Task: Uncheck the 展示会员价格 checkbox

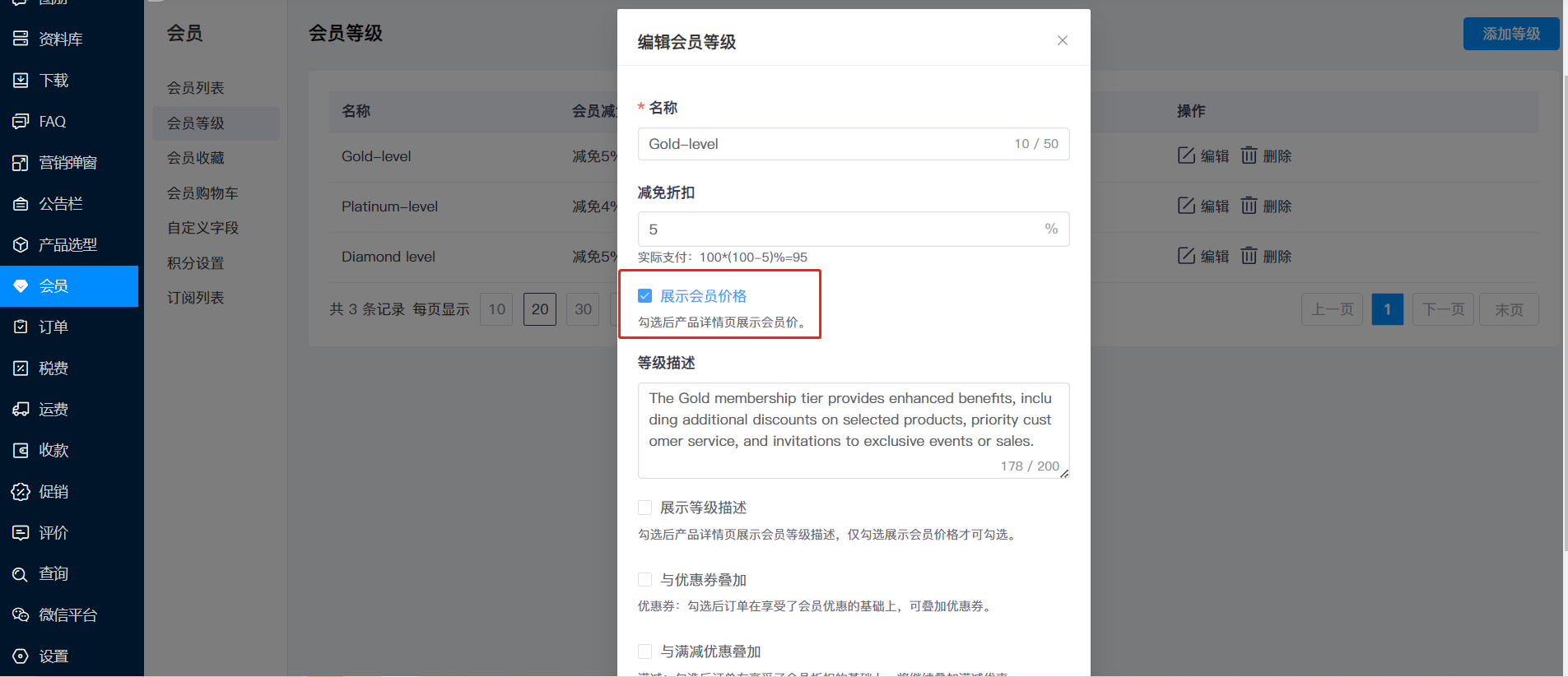Action: pos(645,296)
